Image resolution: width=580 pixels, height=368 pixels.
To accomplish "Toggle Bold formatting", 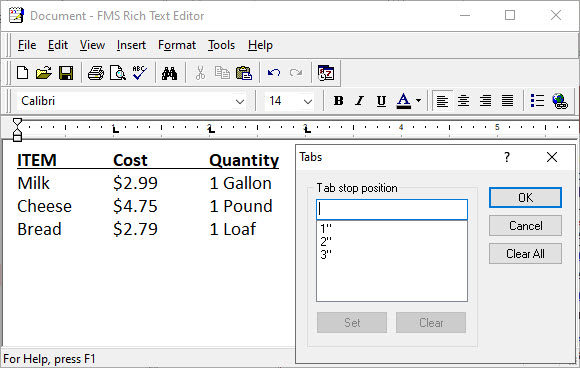I will pyautogui.click(x=338, y=101).
